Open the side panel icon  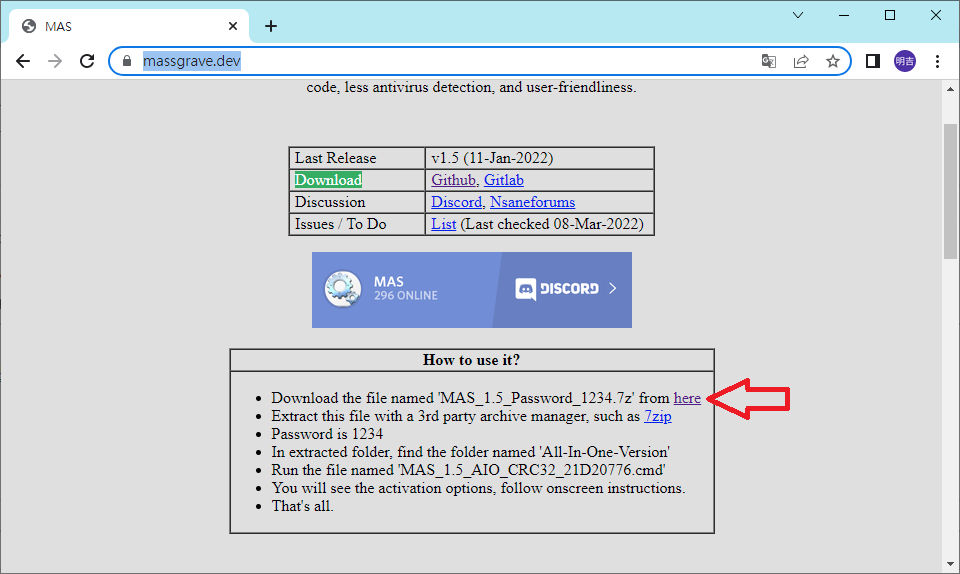[872, 61]
